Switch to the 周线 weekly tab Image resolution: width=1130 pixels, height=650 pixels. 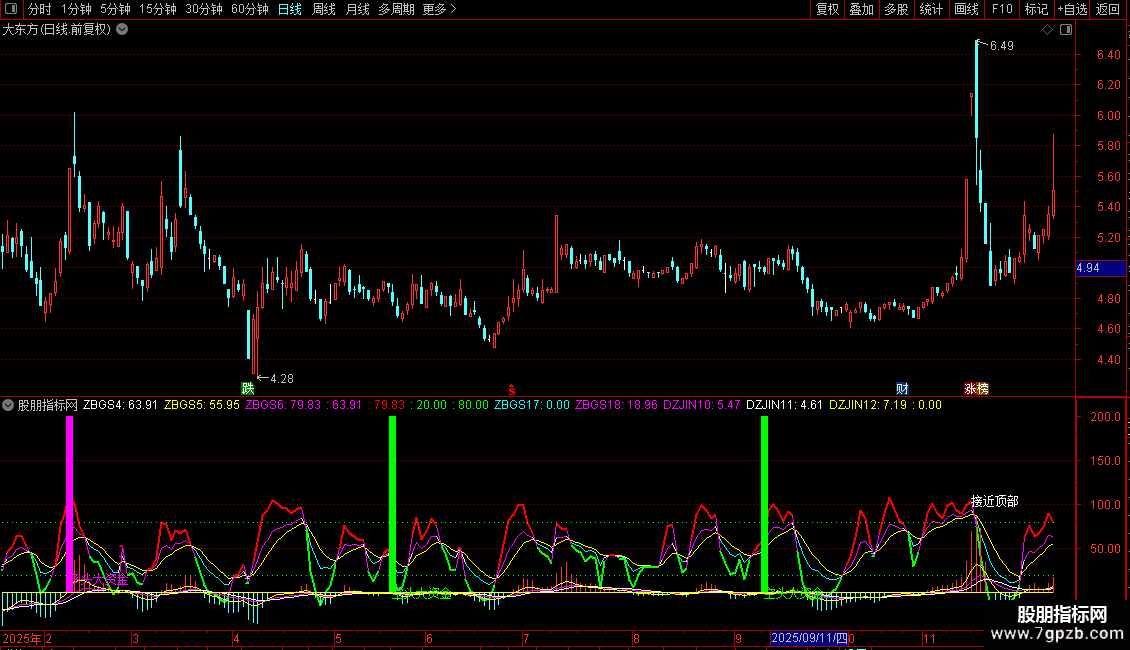324,9
